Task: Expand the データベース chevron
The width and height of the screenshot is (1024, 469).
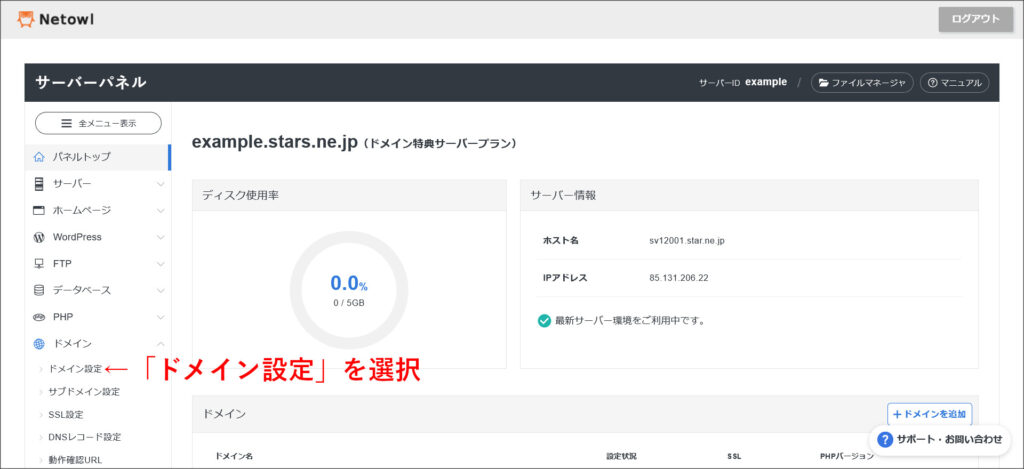Action: [x=160, y=291]
